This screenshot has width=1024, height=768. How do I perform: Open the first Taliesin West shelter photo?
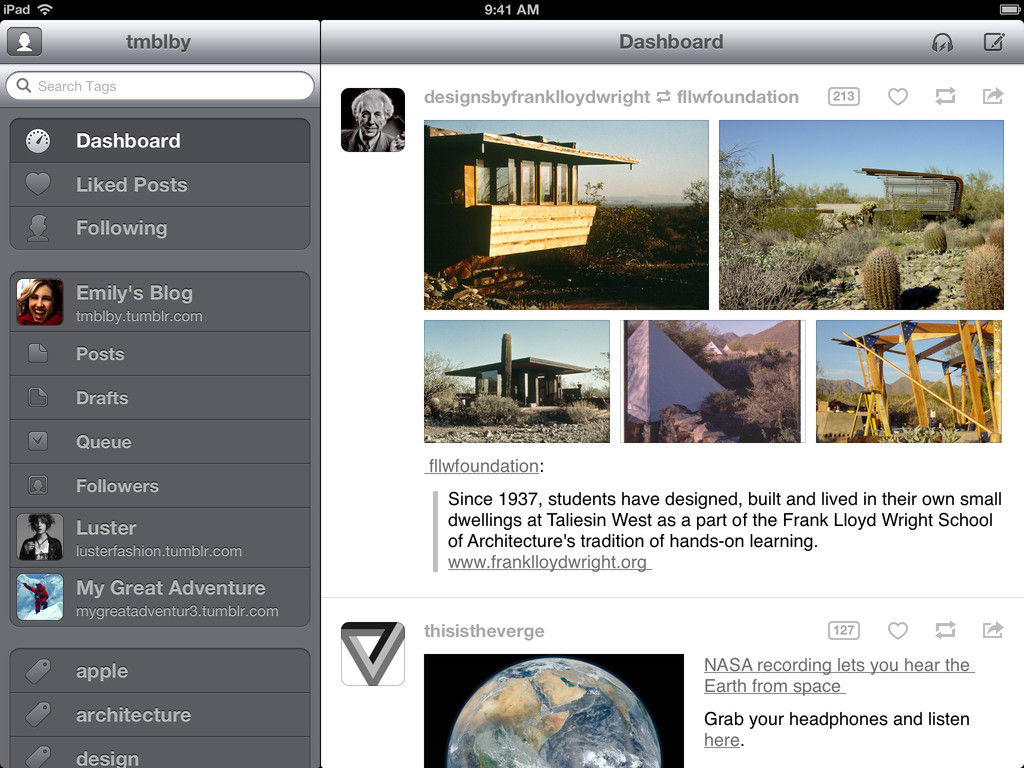[566, 215]
